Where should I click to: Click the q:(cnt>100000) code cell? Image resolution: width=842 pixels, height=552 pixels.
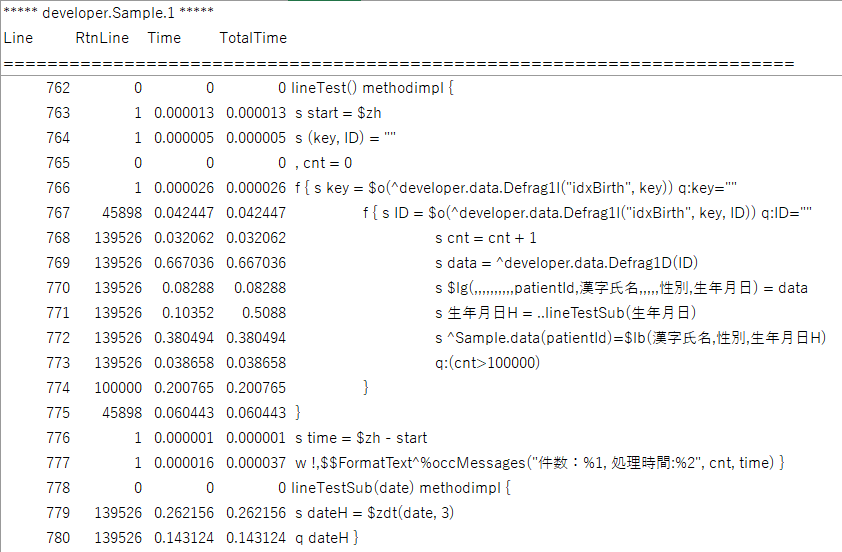[487, 363]
